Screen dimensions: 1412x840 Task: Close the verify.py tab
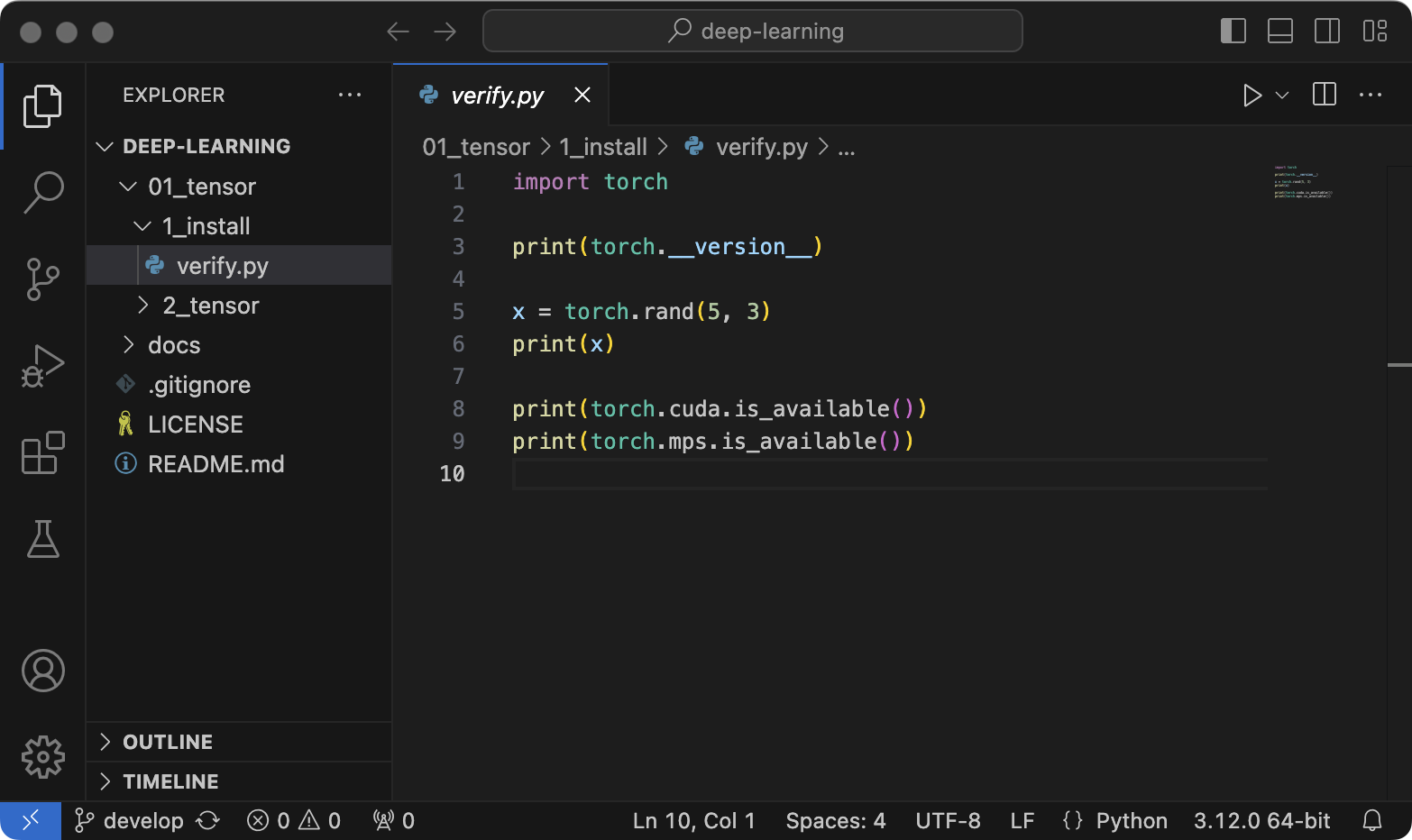(582, 95)
